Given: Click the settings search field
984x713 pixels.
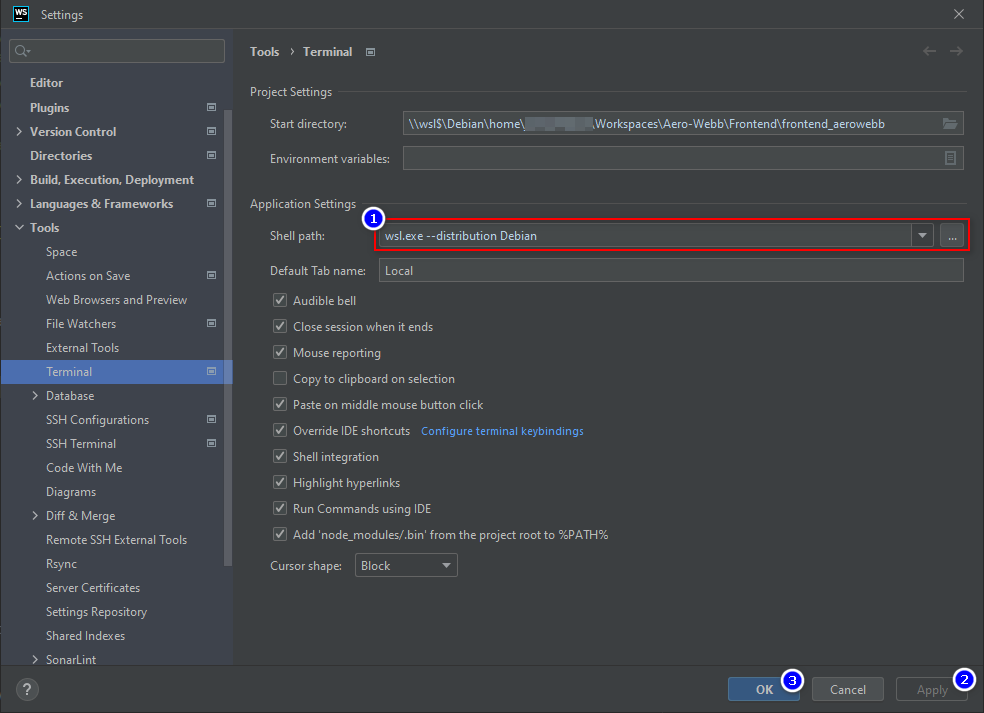Looking at the screenshot, I should click(x=117, y=51).
